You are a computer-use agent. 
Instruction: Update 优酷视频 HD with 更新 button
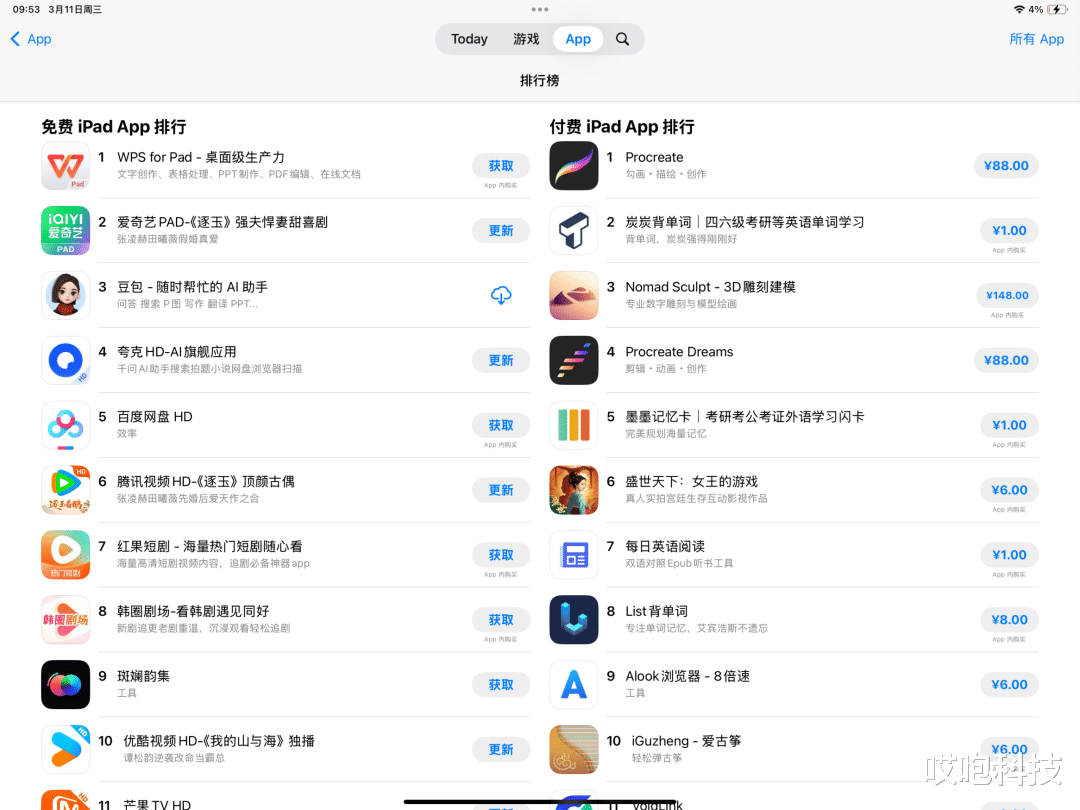coord(501,749)
